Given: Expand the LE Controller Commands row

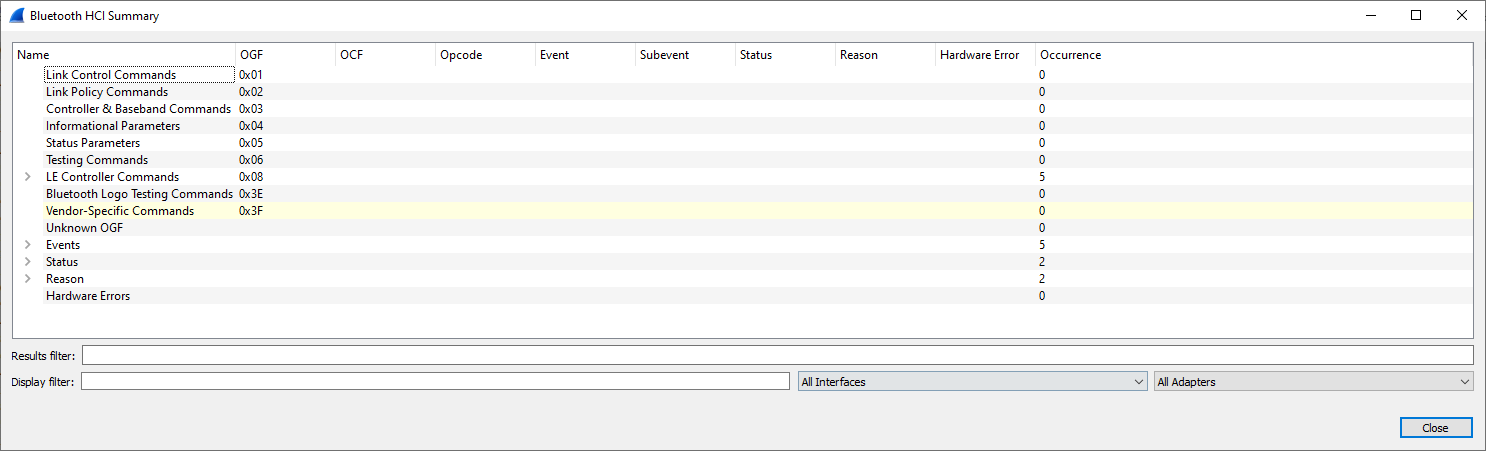Looking at the screenshot, I should coord(28,177).
